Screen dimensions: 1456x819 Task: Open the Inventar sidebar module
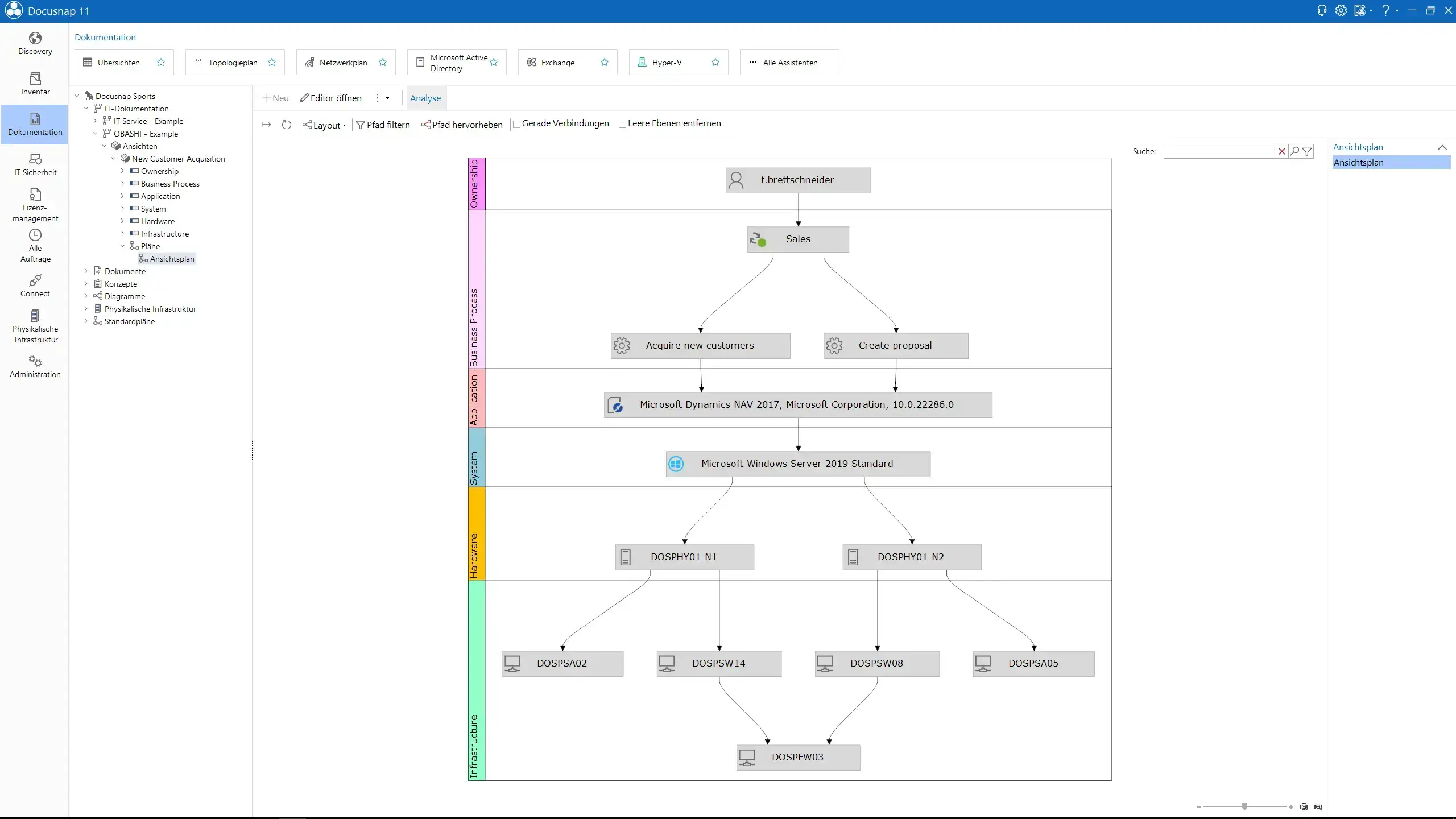click(x=35, y=84)
